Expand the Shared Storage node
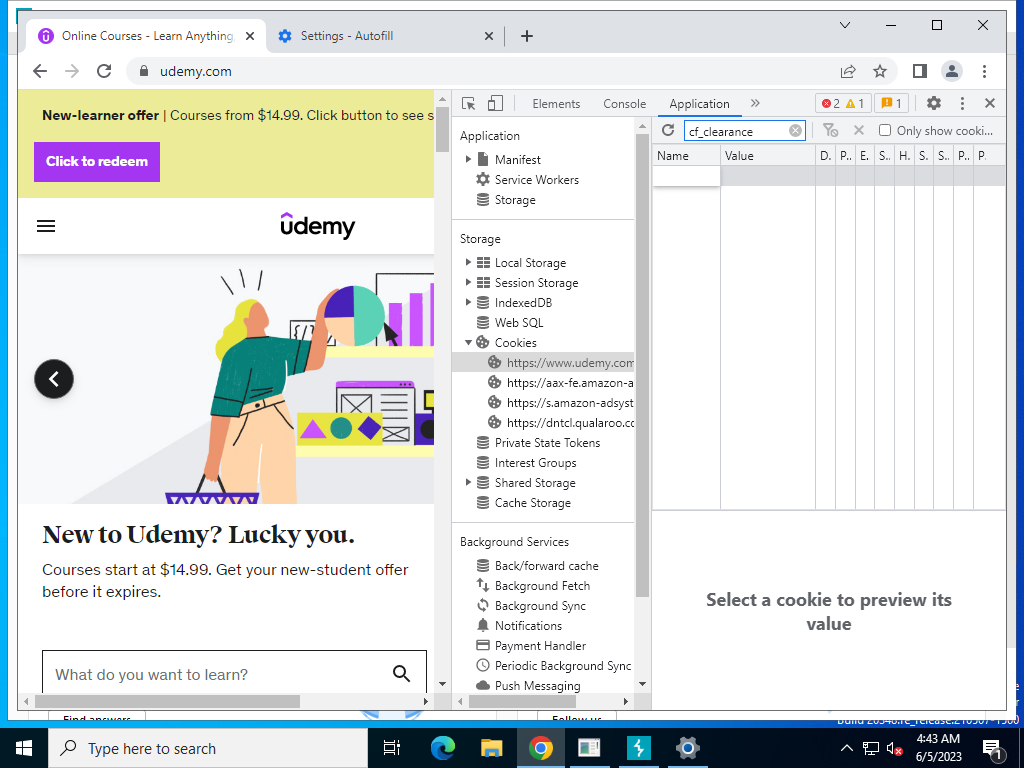1024x768 pixels. 468,483
